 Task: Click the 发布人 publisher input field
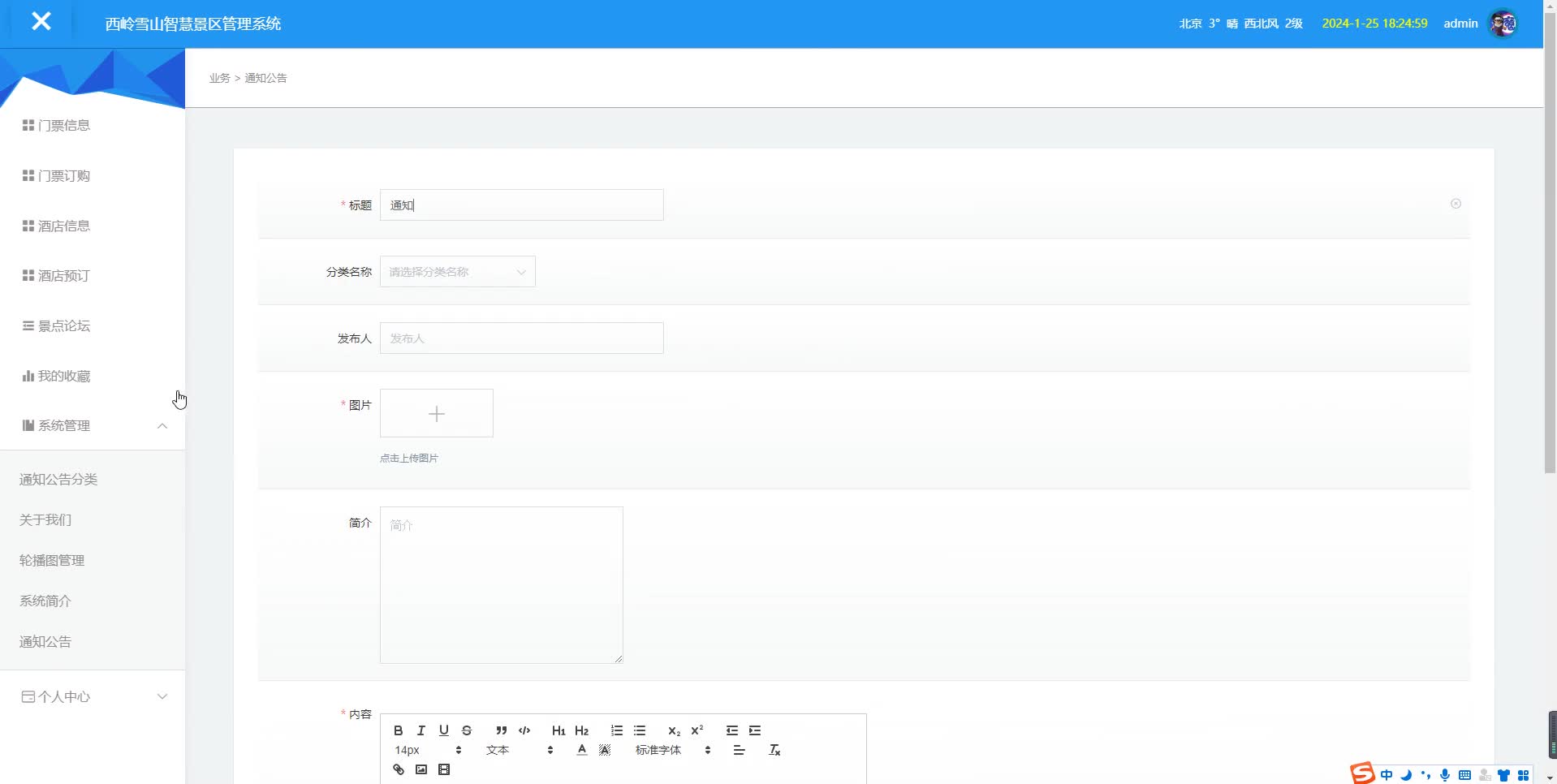[x=522, y=338]
